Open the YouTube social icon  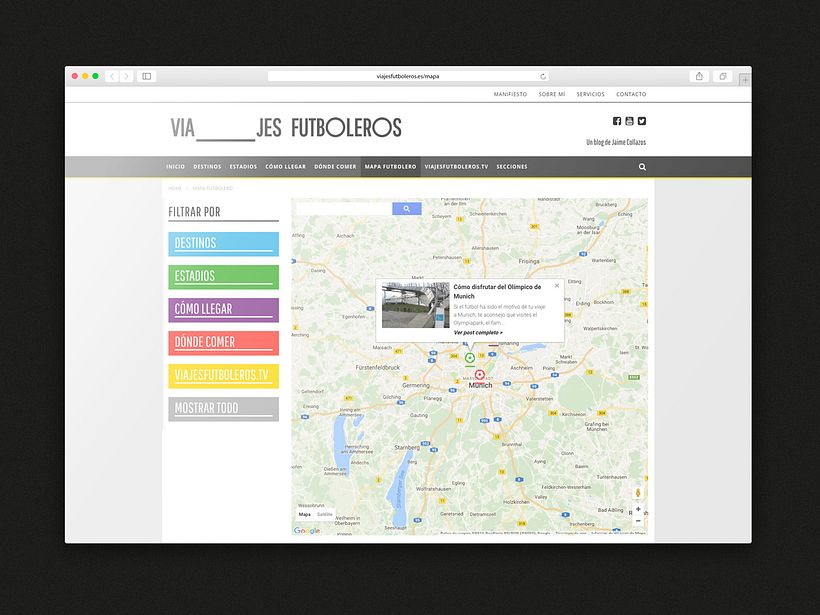[629, 121]
